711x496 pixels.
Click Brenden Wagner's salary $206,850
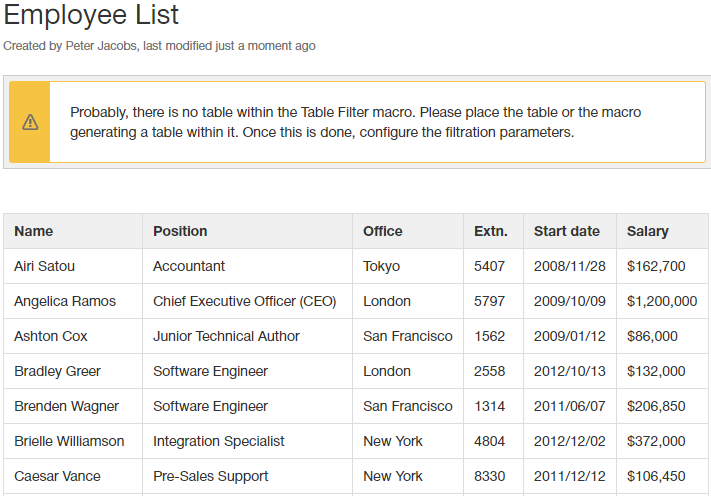click(656, 406)
